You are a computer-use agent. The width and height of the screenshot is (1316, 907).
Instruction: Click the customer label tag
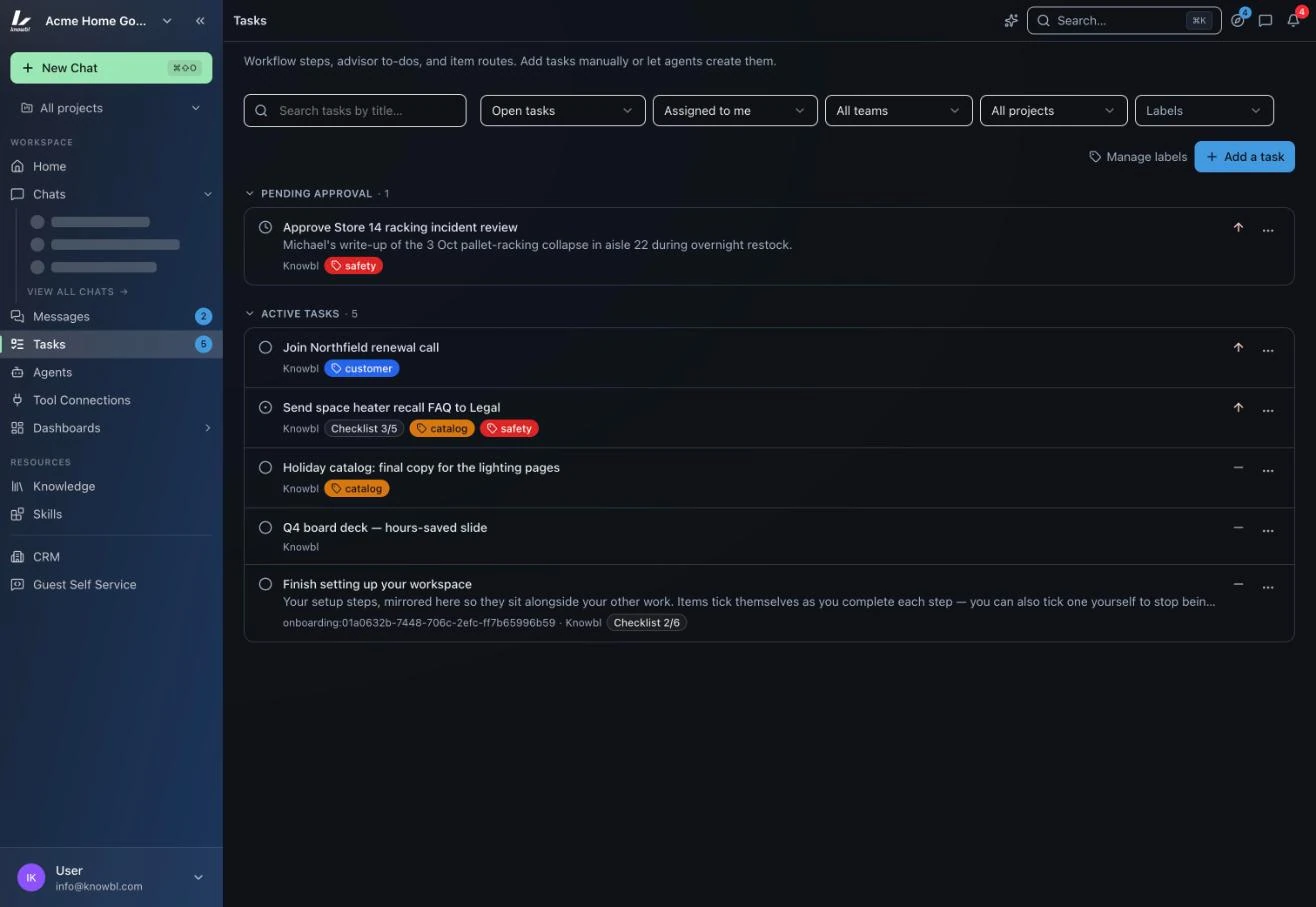[362, 368]
